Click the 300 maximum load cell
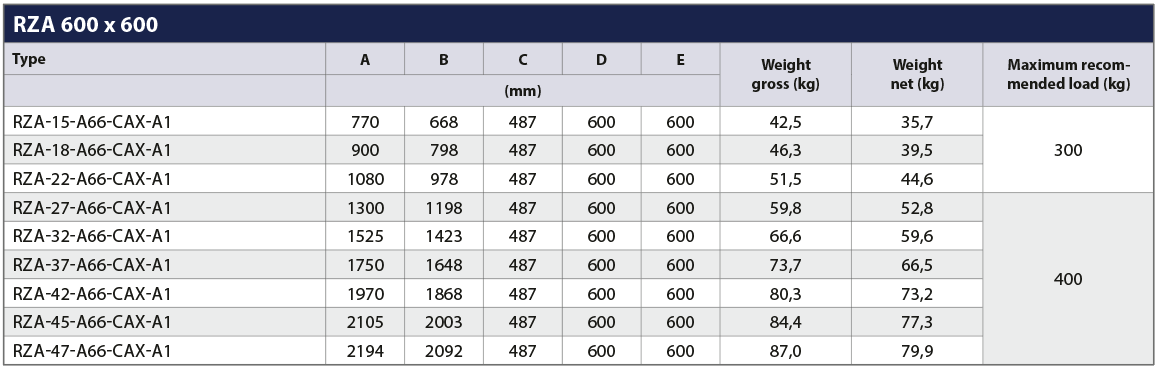This screenshot has width=1160, height=370. point(1069,150)
